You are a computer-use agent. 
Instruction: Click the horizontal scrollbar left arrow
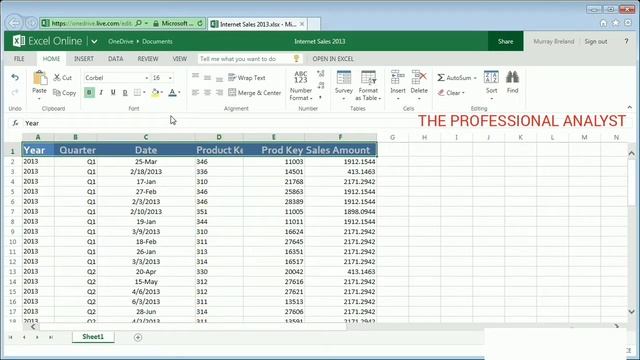click(33, 327)
